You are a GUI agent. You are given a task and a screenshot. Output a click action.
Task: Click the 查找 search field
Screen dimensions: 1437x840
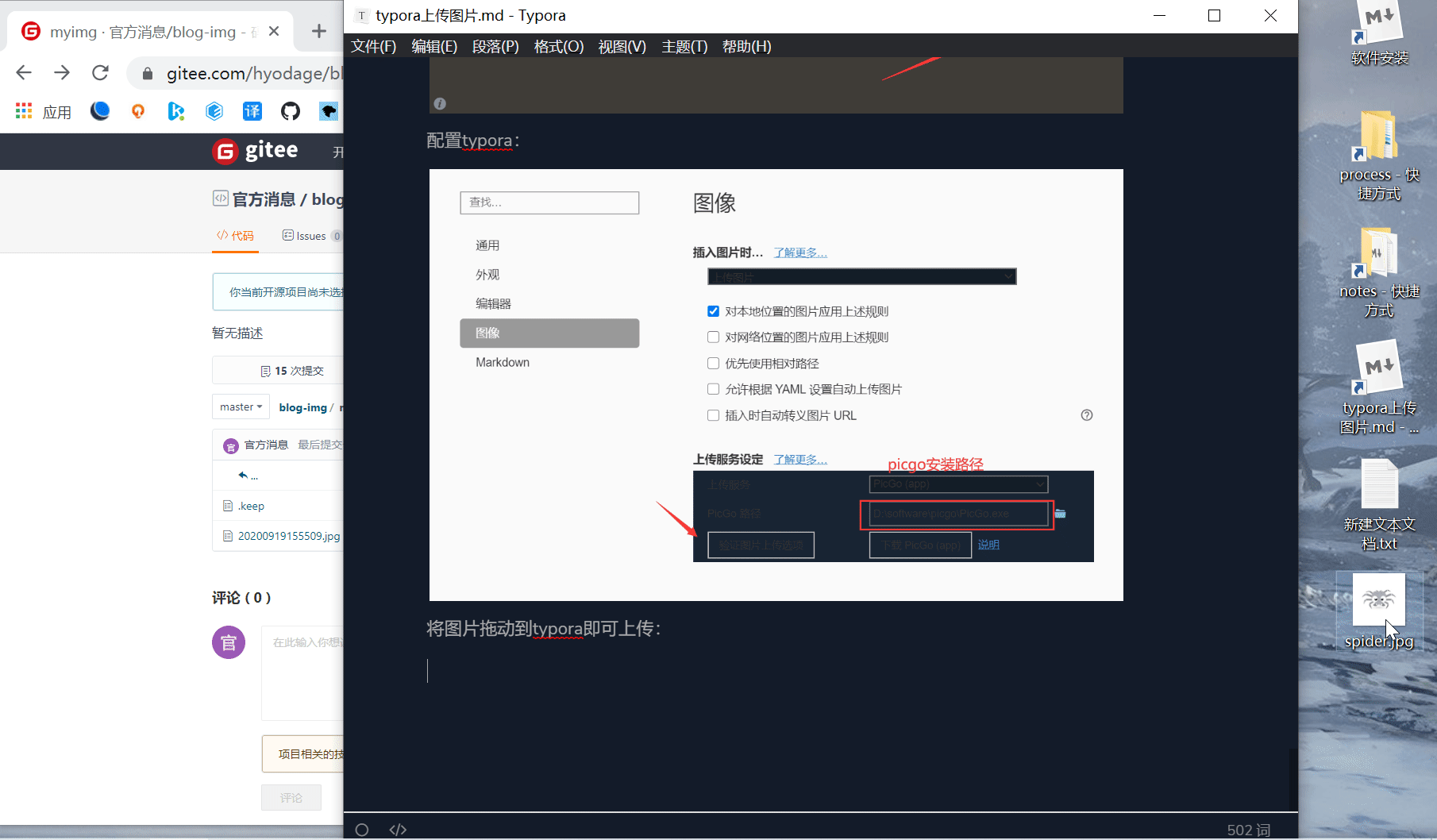point(549,202)
